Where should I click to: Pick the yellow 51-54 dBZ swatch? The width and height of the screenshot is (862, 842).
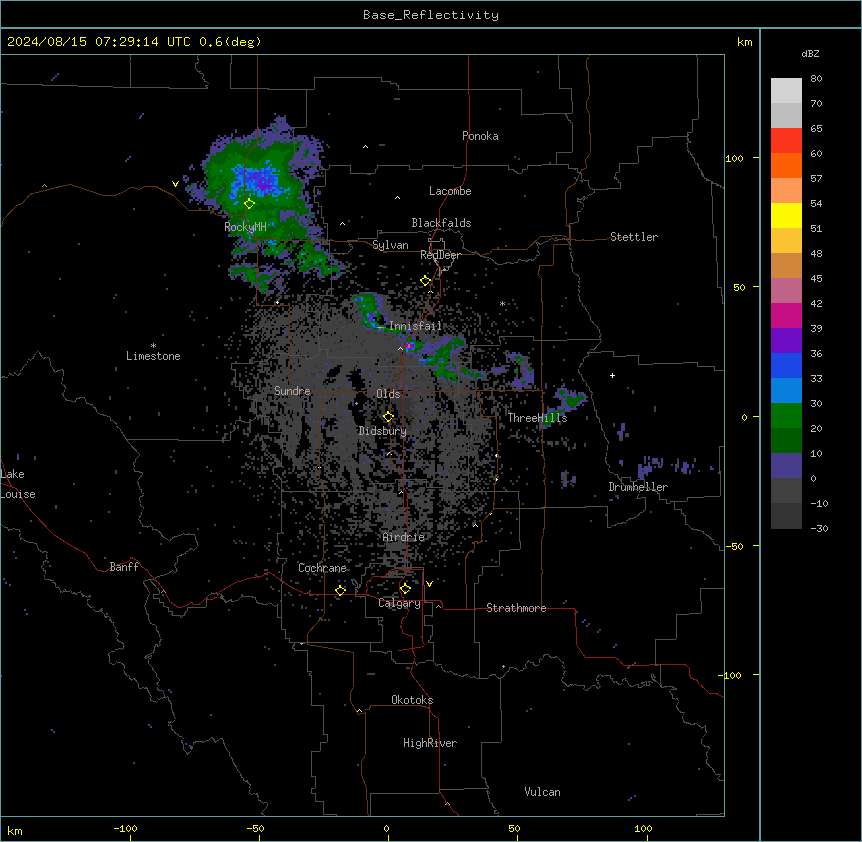tap(786, 215)
